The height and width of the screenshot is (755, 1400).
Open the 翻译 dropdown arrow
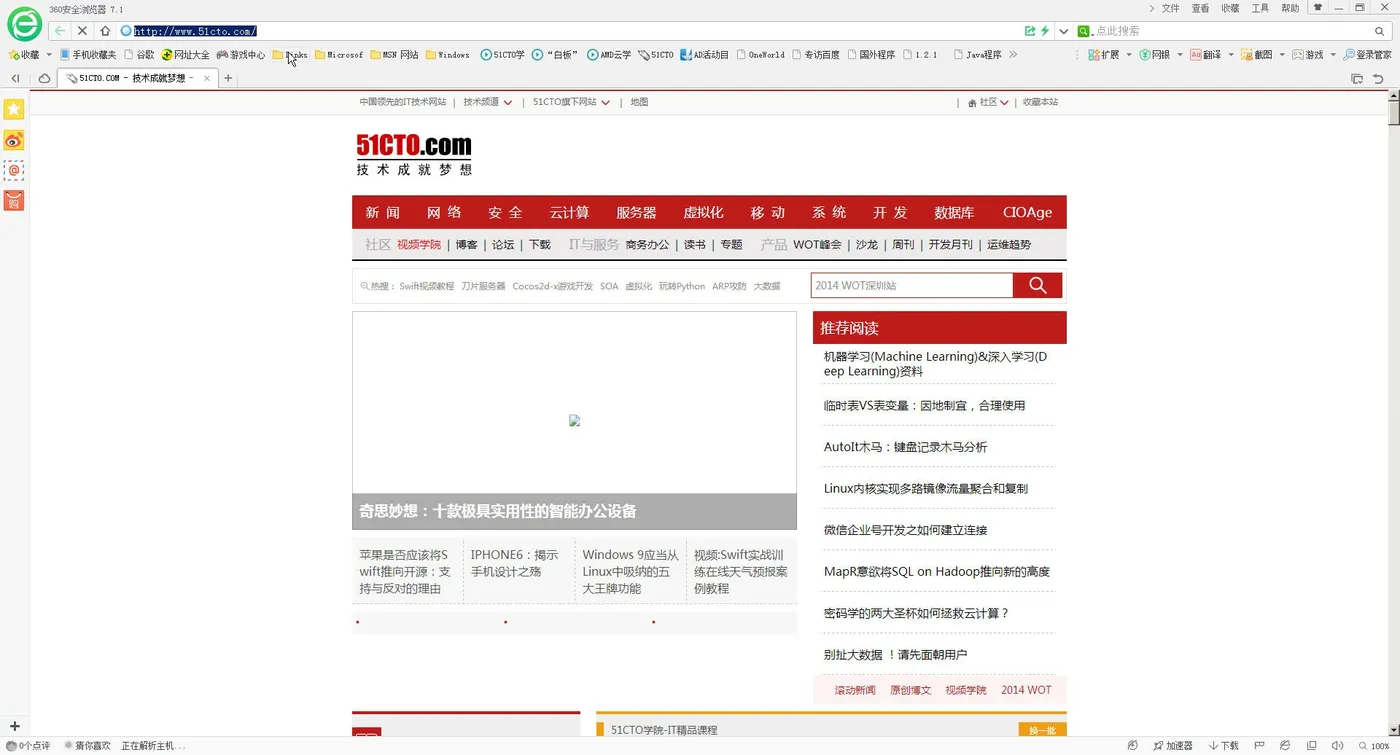(x=1231, y=55)
